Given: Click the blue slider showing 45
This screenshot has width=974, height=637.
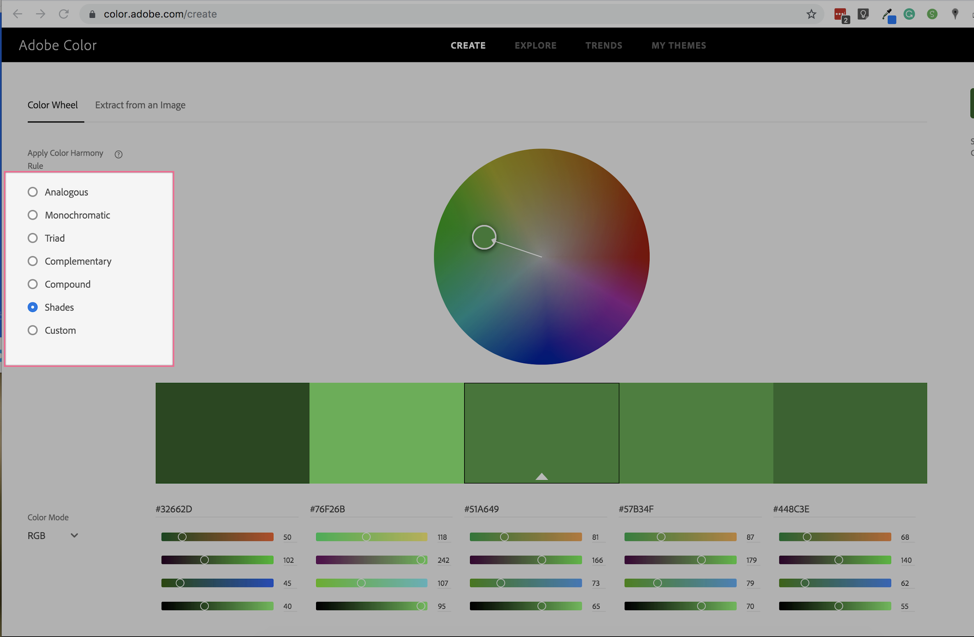Looking at the screenshot, I should [x=217, y=583].
